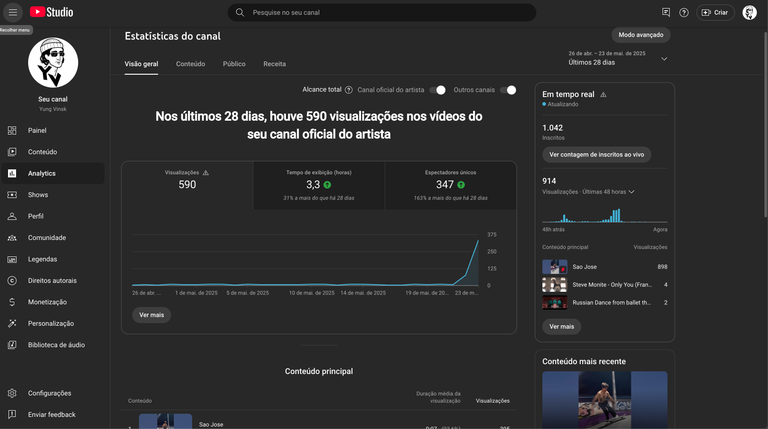Viewport: 768px width, 429px height.
Task: Switch to Receita tab
Action: [x=274, y=64]
